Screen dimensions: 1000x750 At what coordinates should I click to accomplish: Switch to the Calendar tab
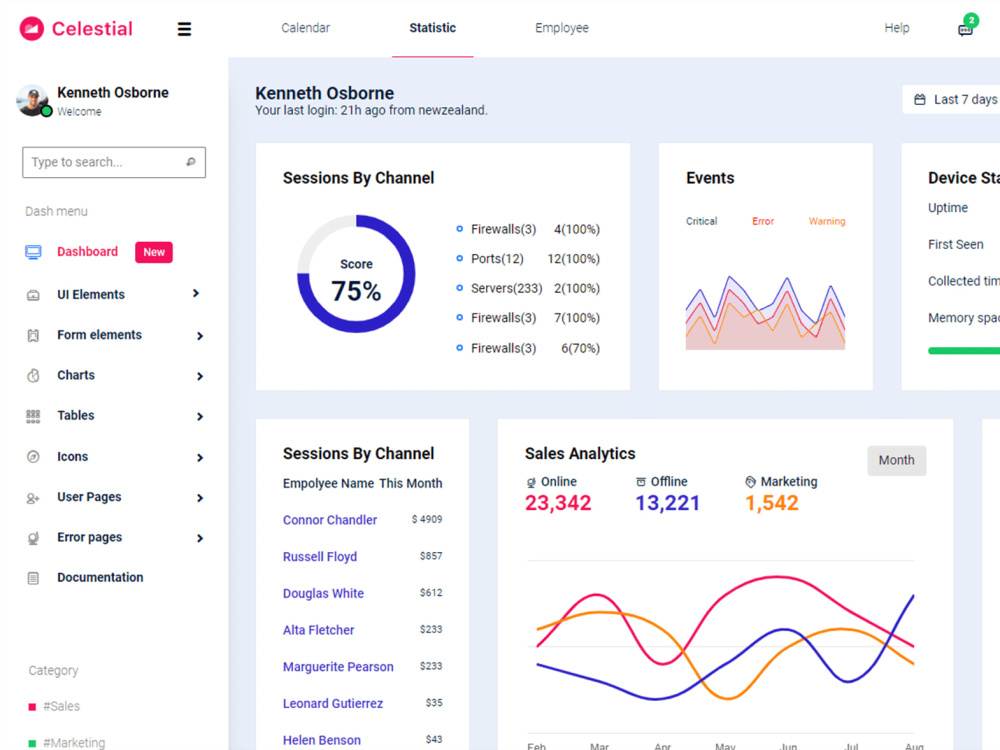305,28
